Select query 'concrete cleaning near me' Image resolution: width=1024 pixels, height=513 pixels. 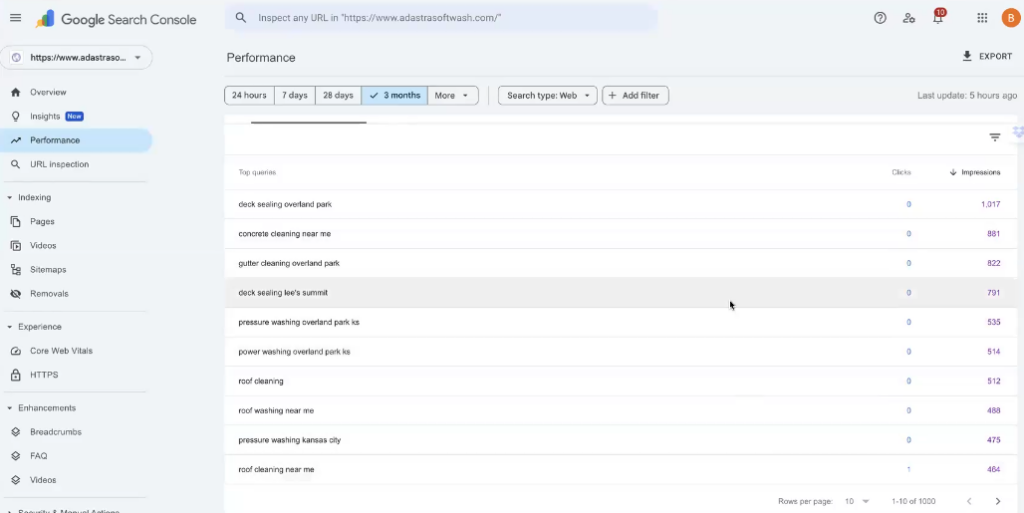click(285, 234)
